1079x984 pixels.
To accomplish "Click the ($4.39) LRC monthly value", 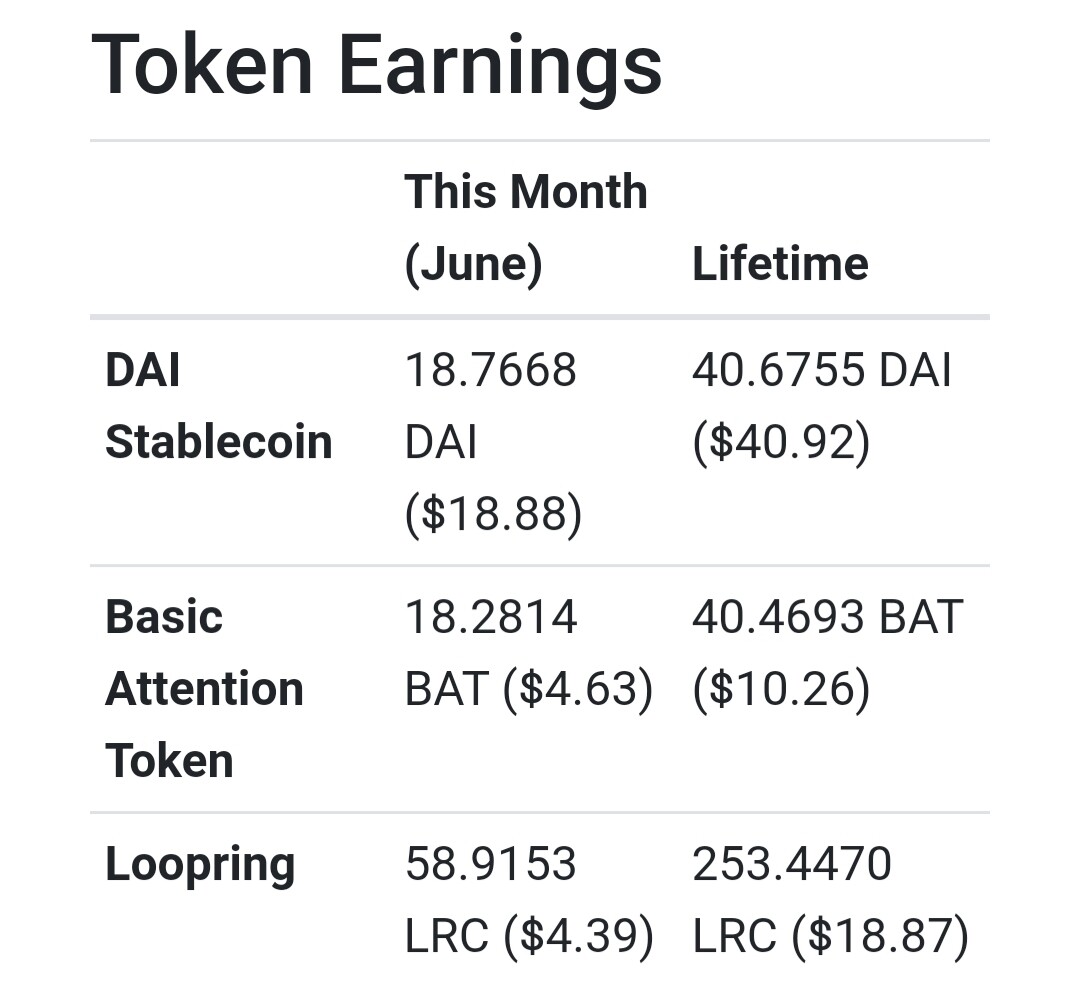I will 579,936.
